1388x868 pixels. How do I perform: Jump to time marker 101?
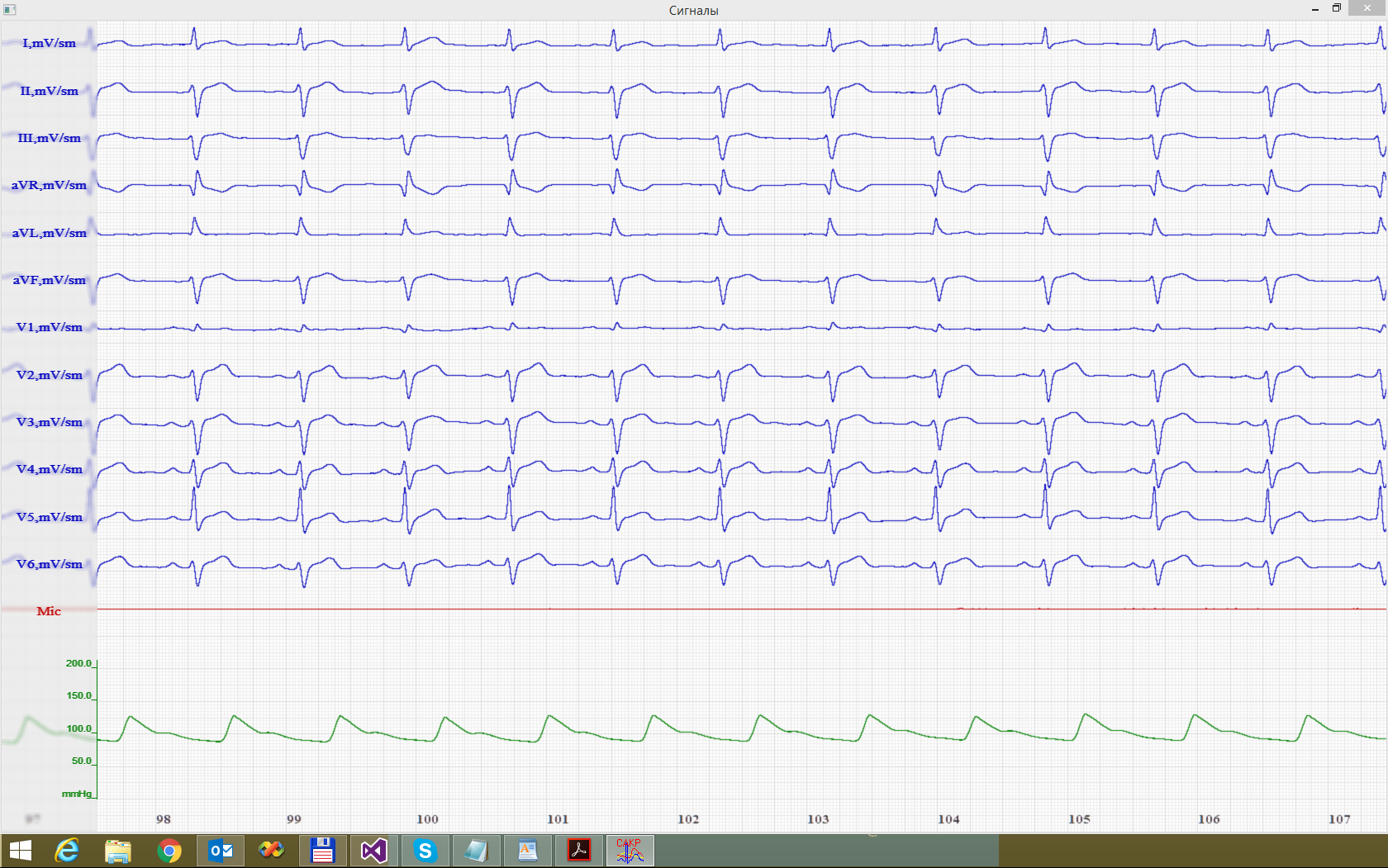coord(558,819)
